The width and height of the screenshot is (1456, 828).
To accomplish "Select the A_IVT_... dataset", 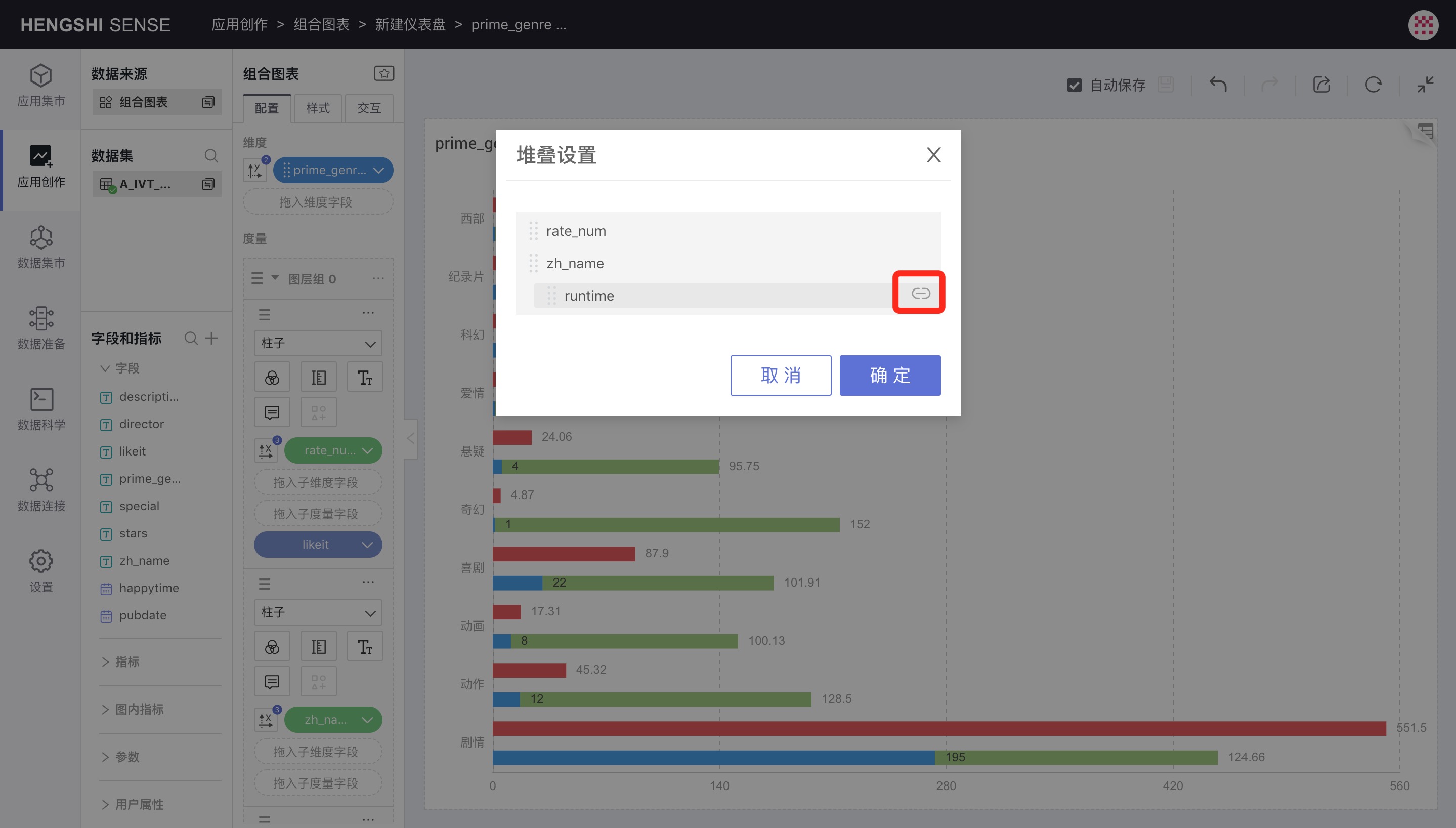I will tap(157, 184).
